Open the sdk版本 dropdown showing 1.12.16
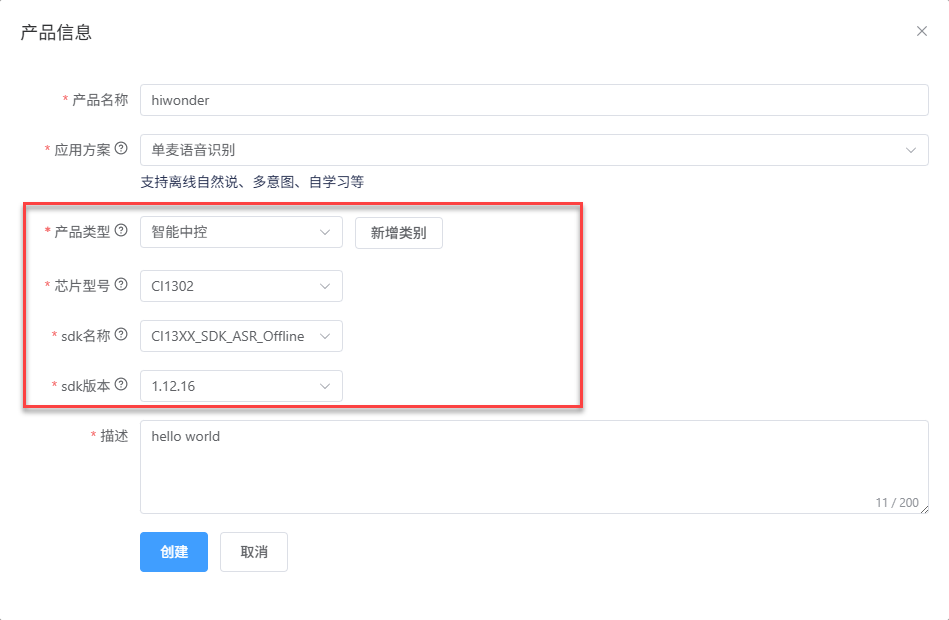The height and width of the screenshot is (620, 949). pyautogui.click(x=241, y=386)
